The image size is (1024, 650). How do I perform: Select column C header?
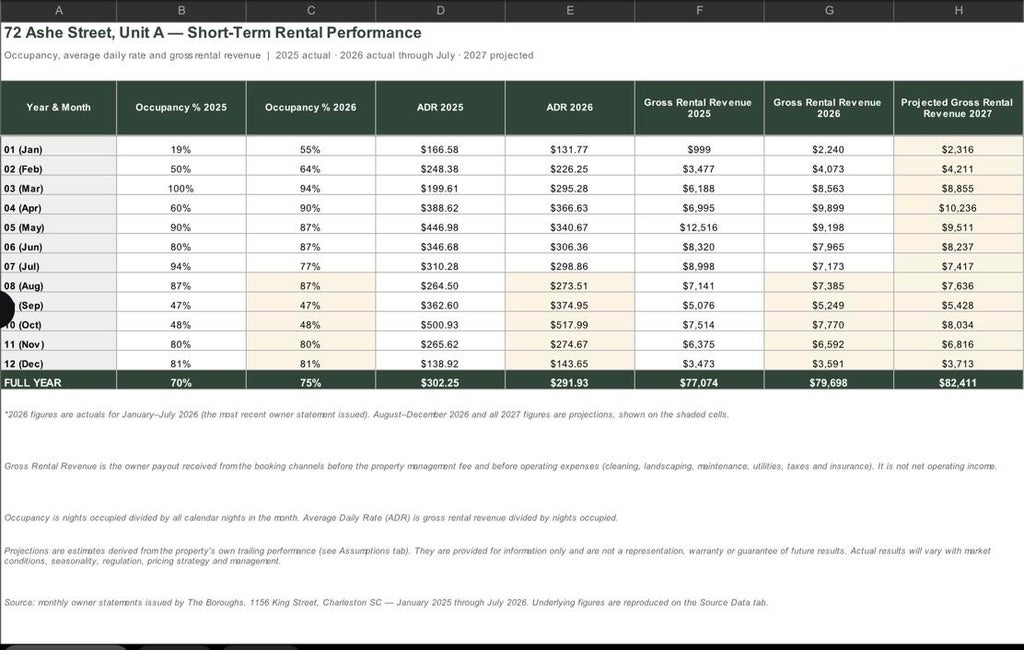[311, 10]
